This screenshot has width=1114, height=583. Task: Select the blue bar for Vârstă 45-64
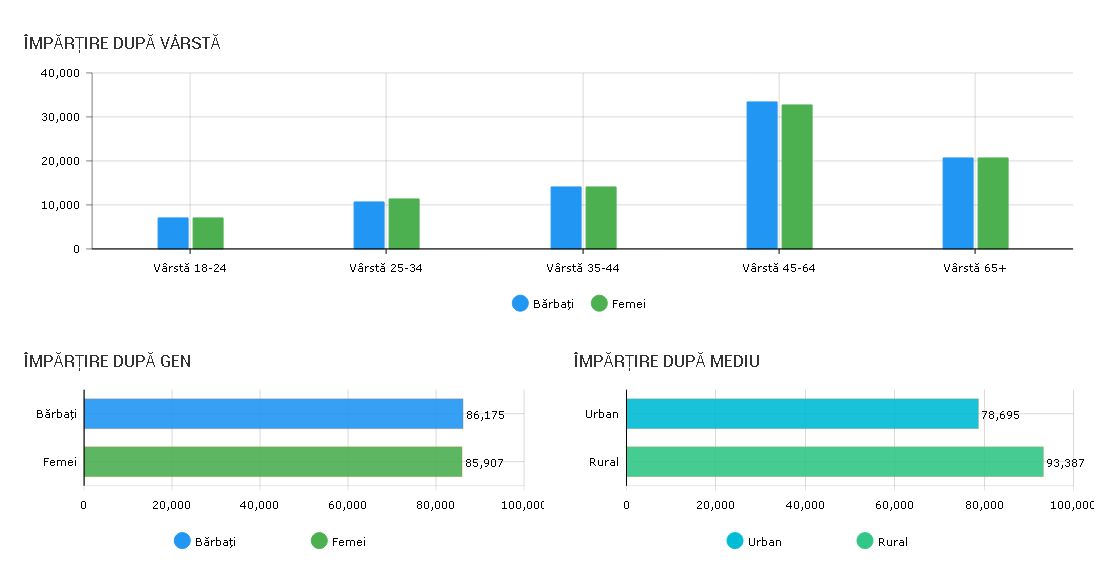762,175
